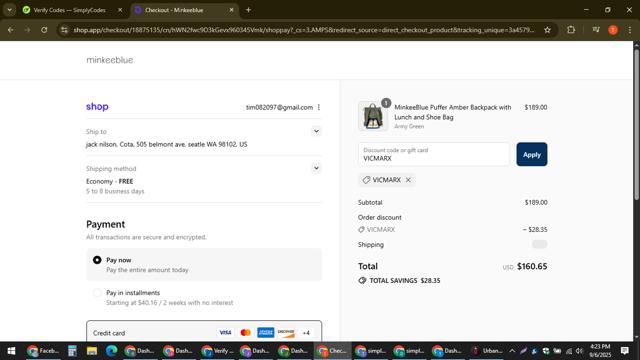Open File Explorer from taskbar
The image size is (640, 360).
coord(91,351)
